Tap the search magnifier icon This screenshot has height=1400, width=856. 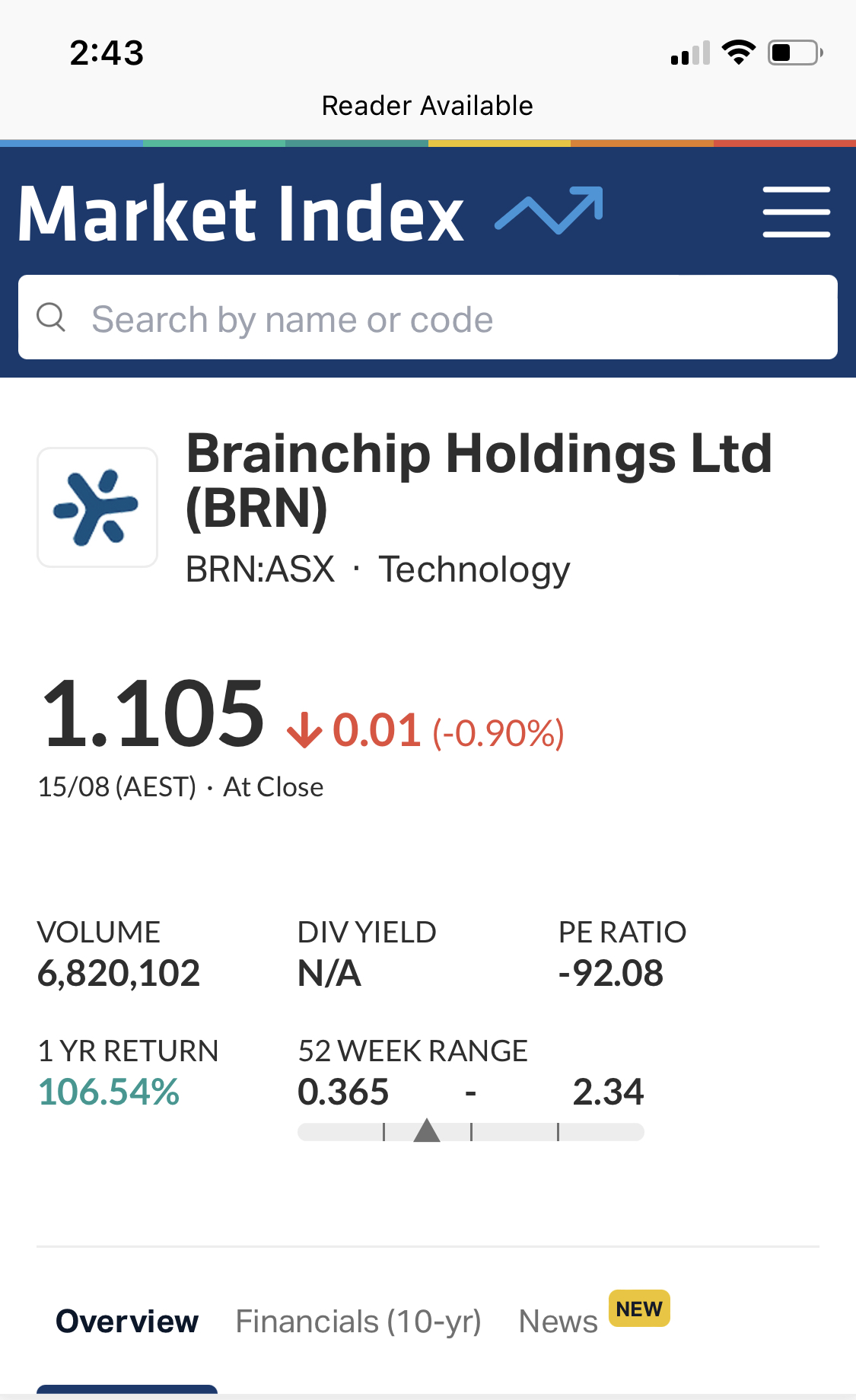point(52,317)
